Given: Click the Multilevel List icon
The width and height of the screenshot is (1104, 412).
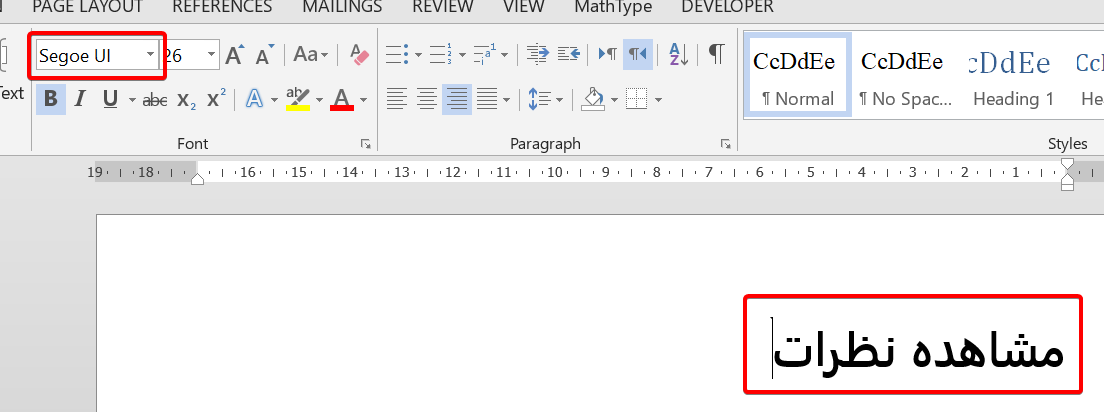Looking at the screenshot, I should tap(485, 54).
